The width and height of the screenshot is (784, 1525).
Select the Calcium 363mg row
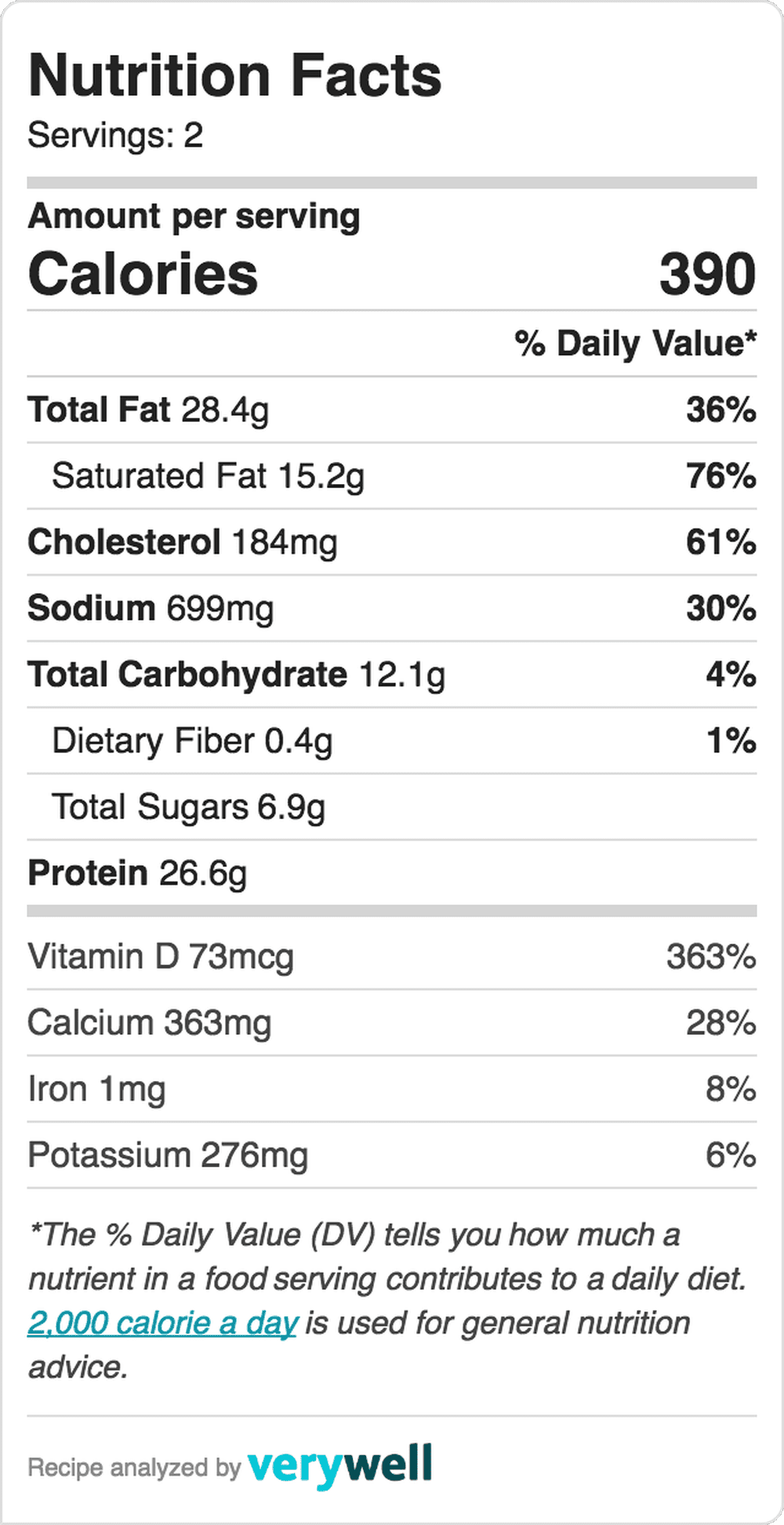(392, 1023)
